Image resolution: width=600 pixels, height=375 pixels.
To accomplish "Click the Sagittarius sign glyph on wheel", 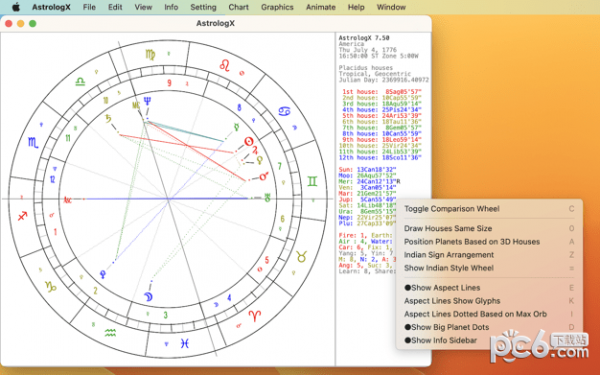I will coord(23,216).
